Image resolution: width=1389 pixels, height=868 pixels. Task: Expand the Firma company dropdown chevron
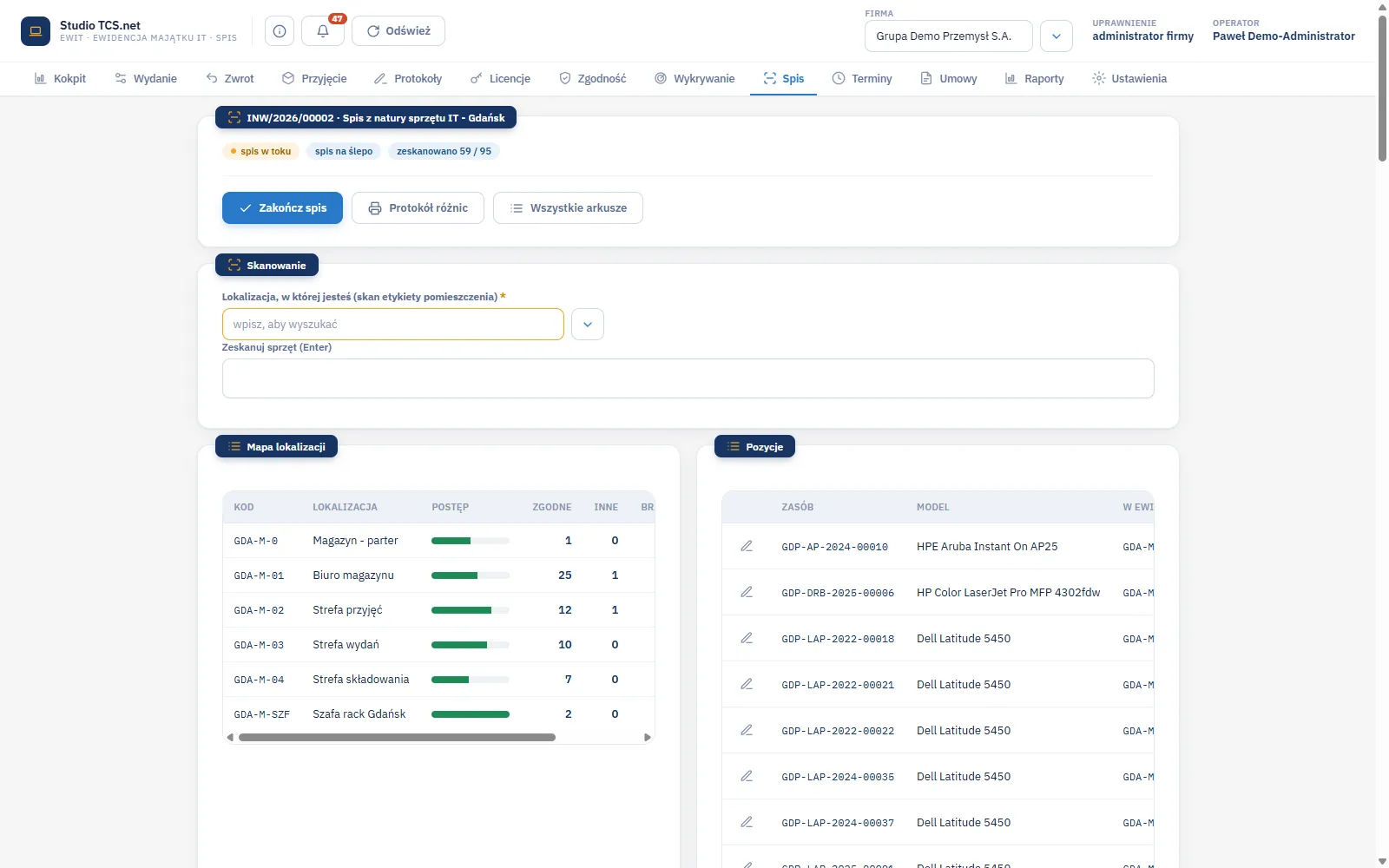click(1057, 36)
